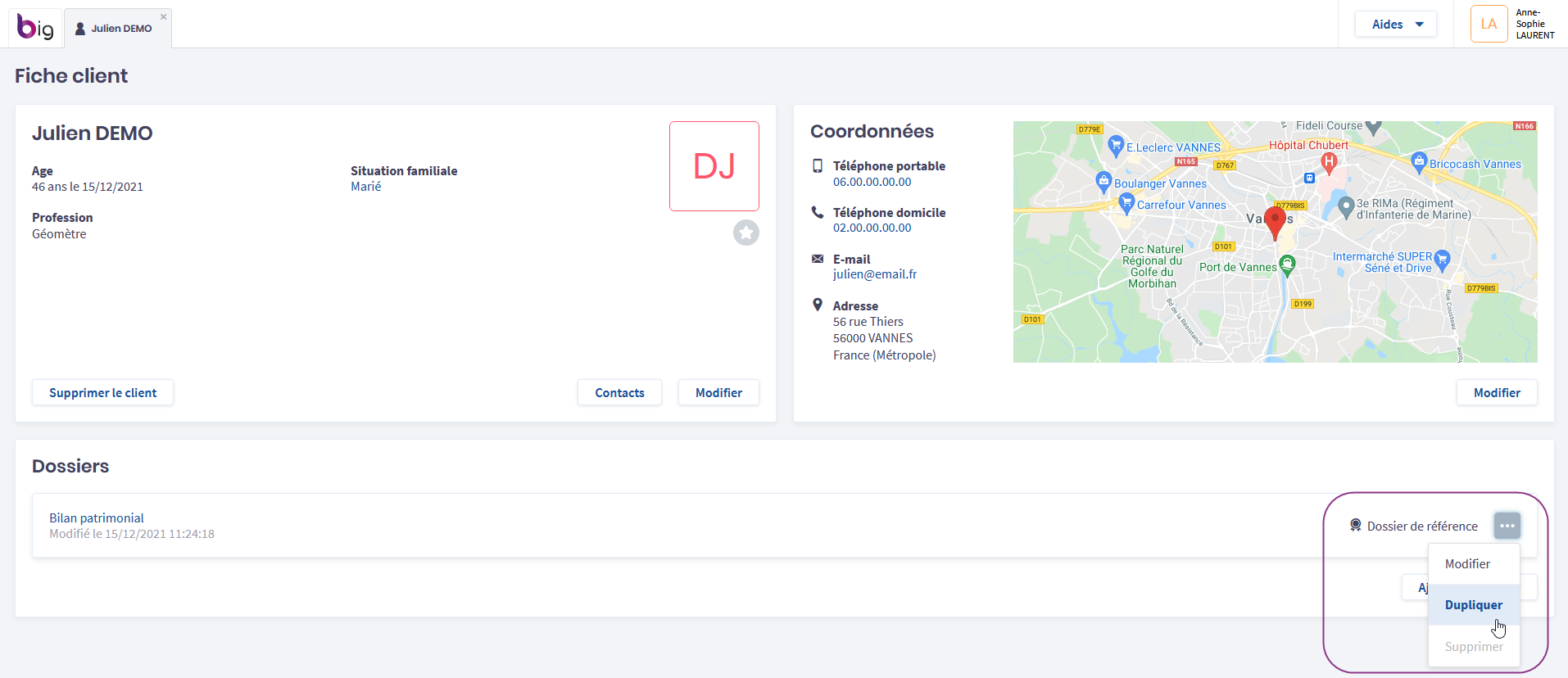This screenshot has width=1568, height=678.
Task: Click the red location marker on the map
Action: [1275, 222]
